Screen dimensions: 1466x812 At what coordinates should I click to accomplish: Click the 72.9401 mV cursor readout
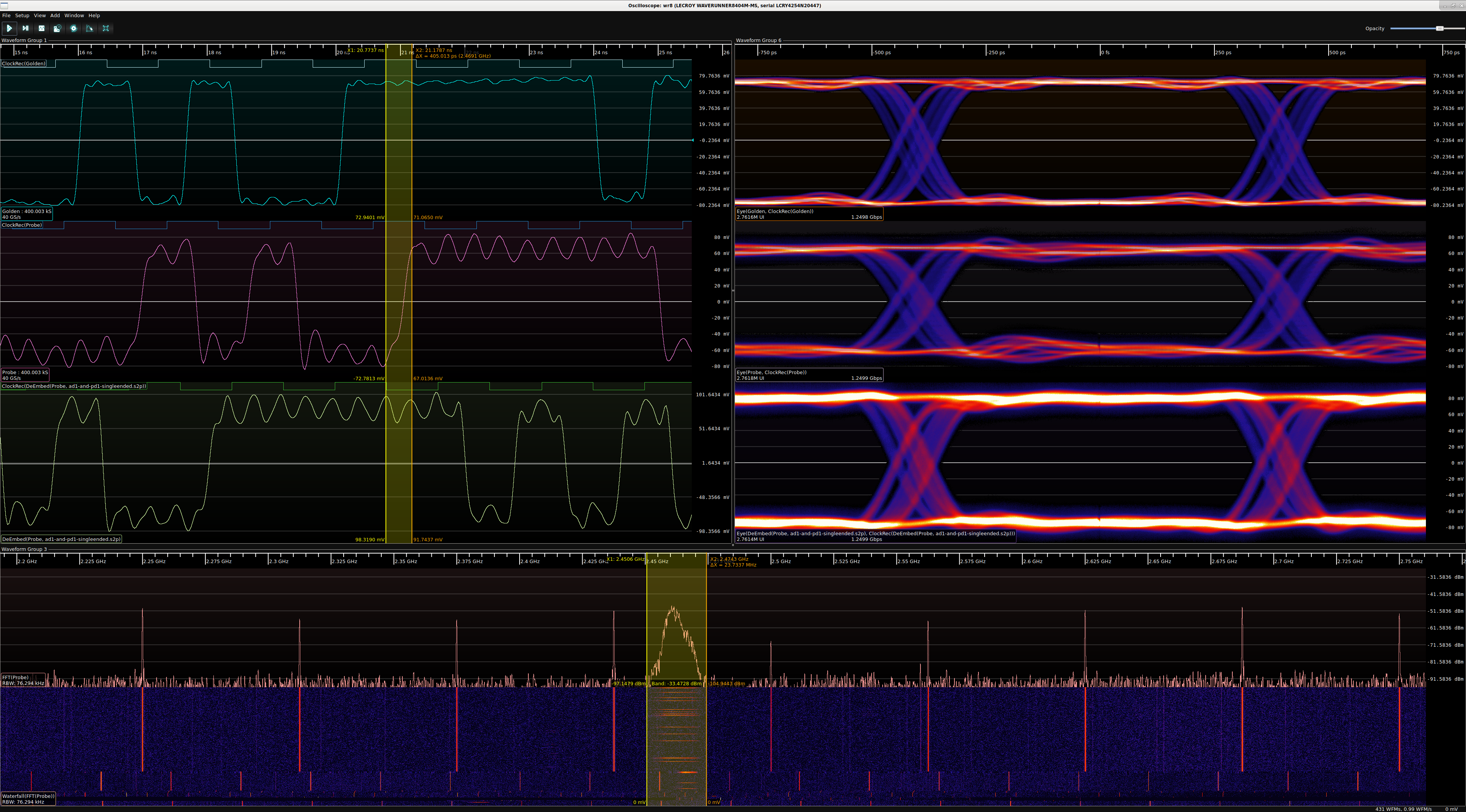[x=369, y=217]
